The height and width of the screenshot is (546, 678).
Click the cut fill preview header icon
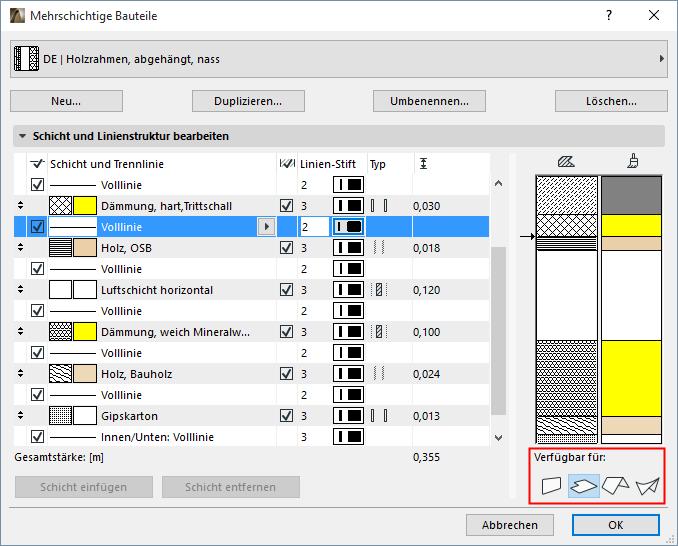(566, 162)
